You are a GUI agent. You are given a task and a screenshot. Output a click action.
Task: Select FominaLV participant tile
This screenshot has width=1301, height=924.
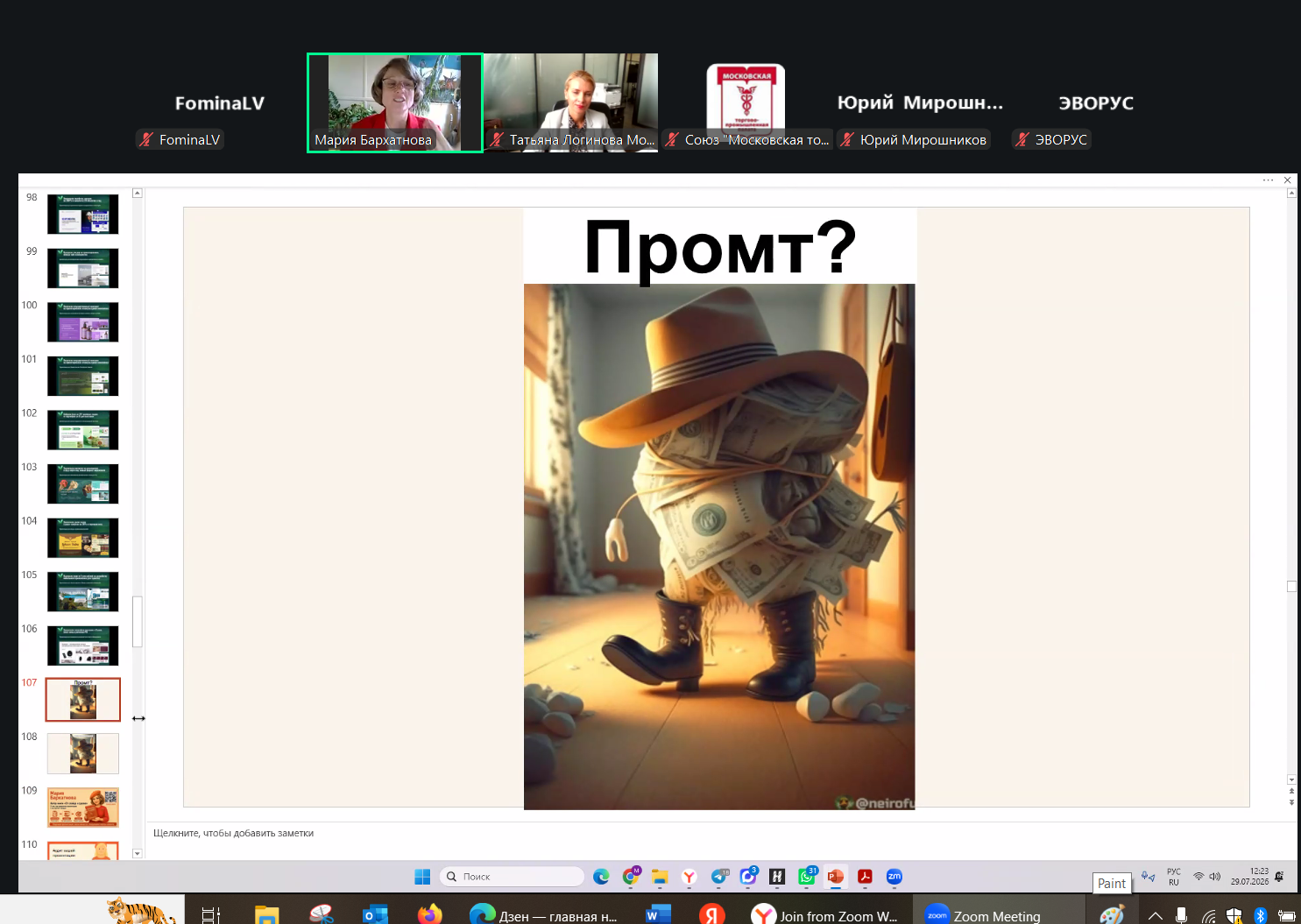pos(219,103)
